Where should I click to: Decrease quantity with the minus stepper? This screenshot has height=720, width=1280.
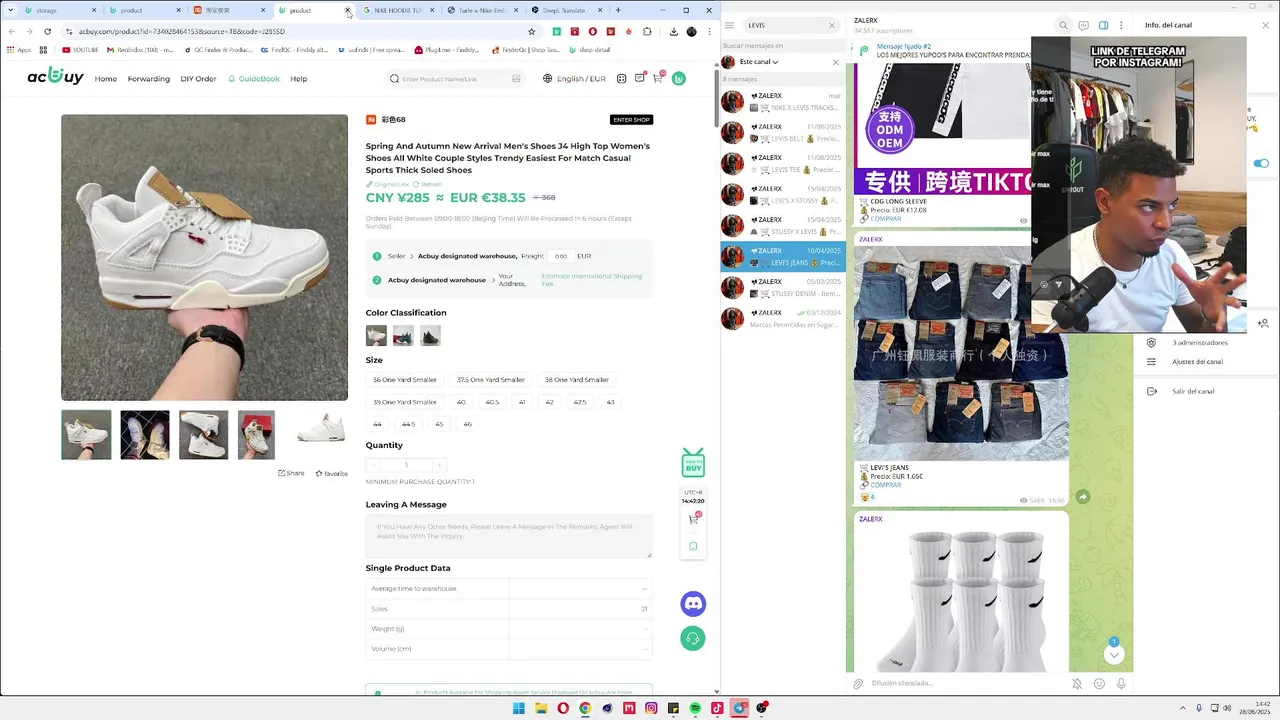[374, 465]
